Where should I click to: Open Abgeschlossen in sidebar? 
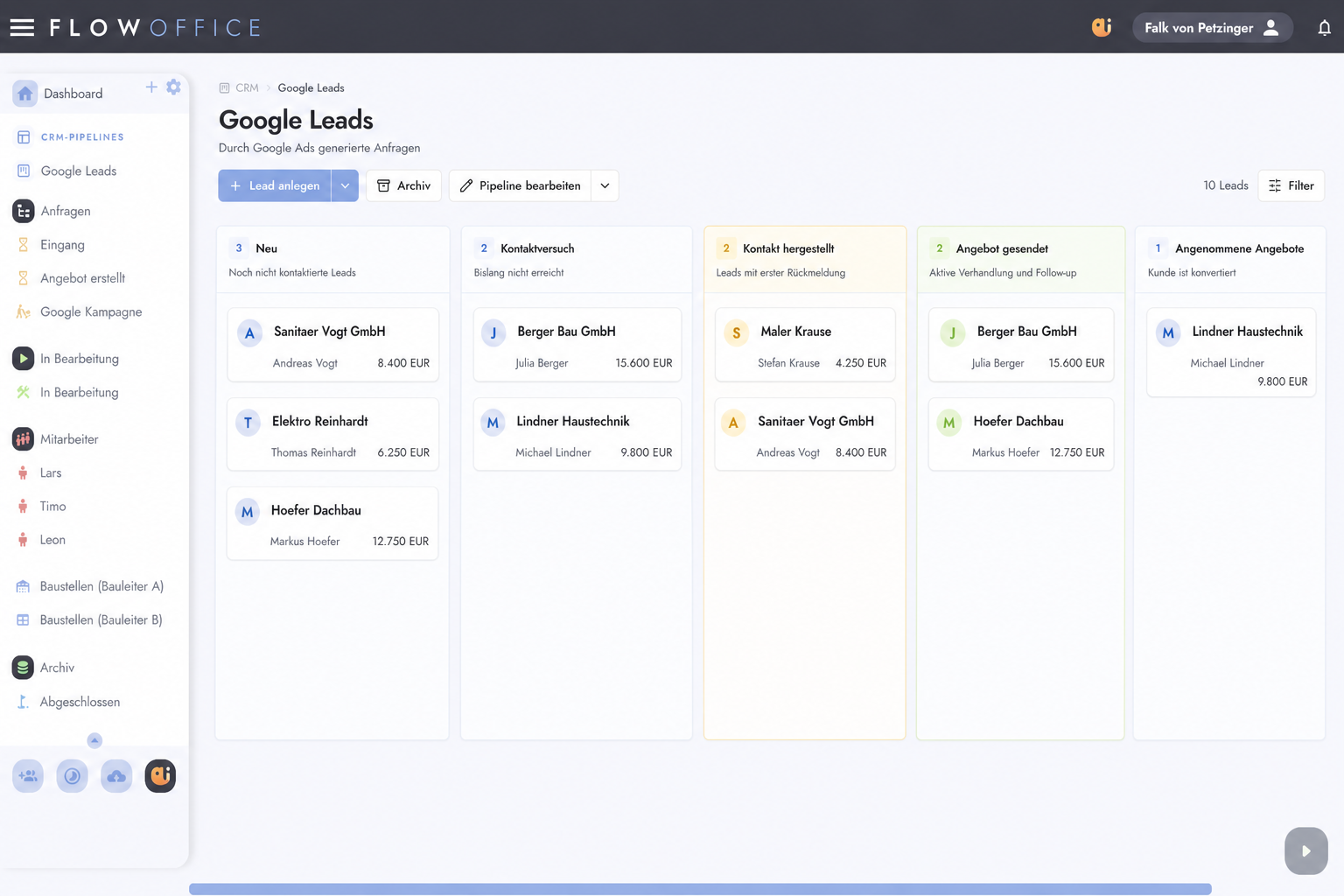click(80, 702)
